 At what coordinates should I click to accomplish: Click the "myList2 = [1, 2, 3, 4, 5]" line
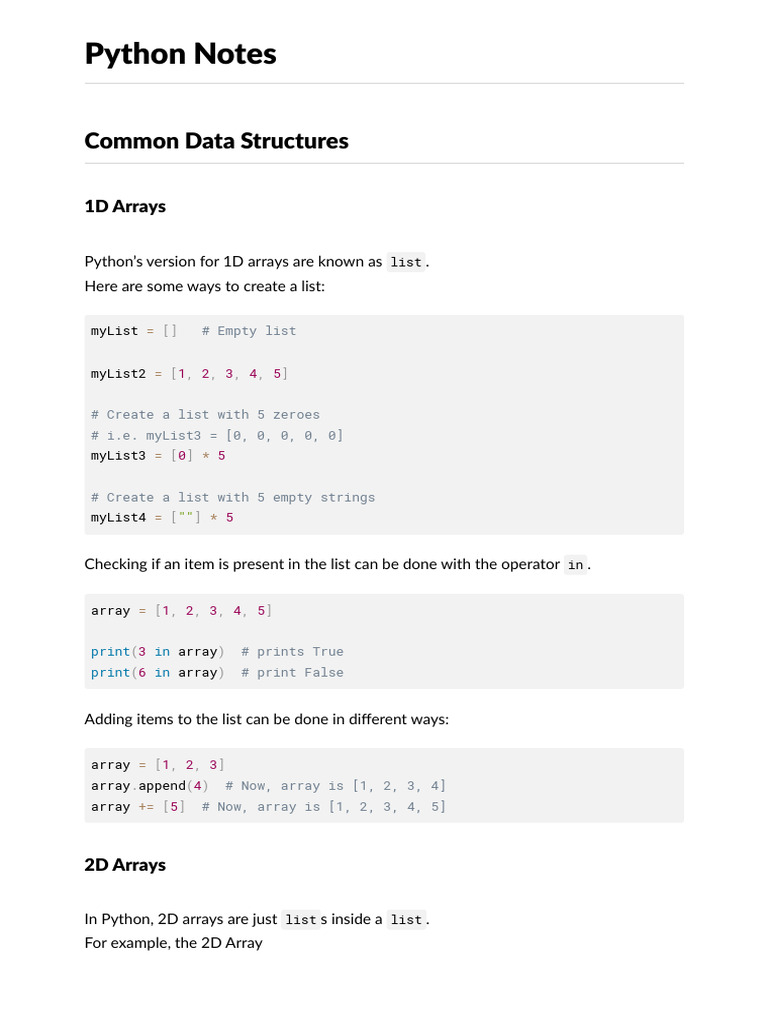[x=189, y=373]
